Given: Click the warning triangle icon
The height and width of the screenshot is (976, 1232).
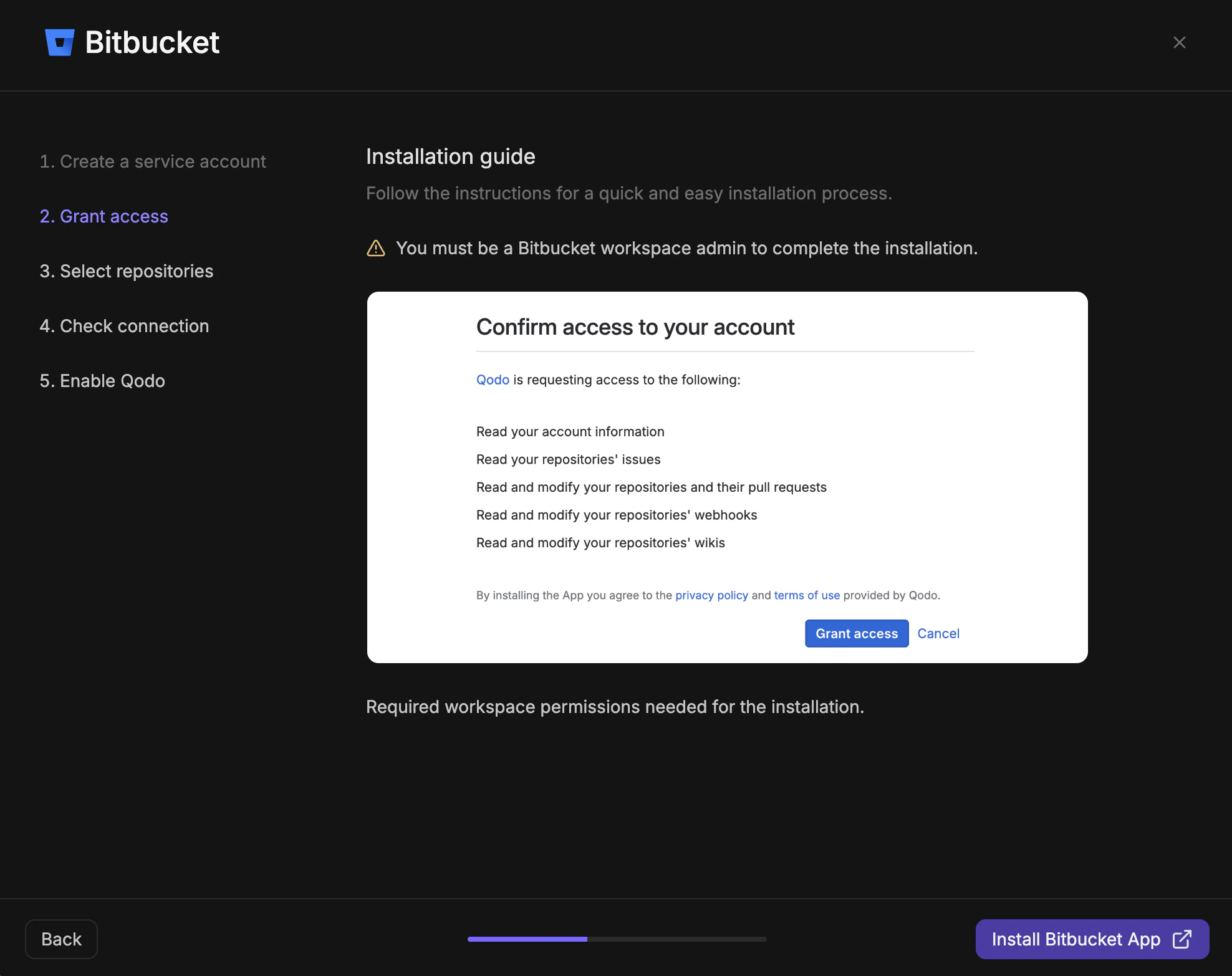Looking at the screenshot, I should pyautogui.click(x=377, y=248).
